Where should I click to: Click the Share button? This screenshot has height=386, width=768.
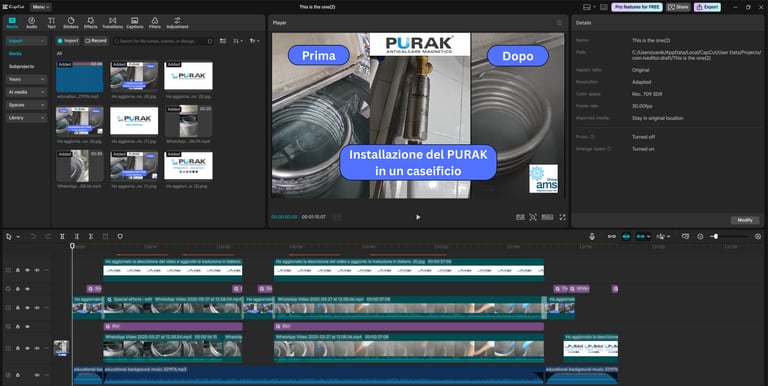pyautogui.click(x=678, y=7)
